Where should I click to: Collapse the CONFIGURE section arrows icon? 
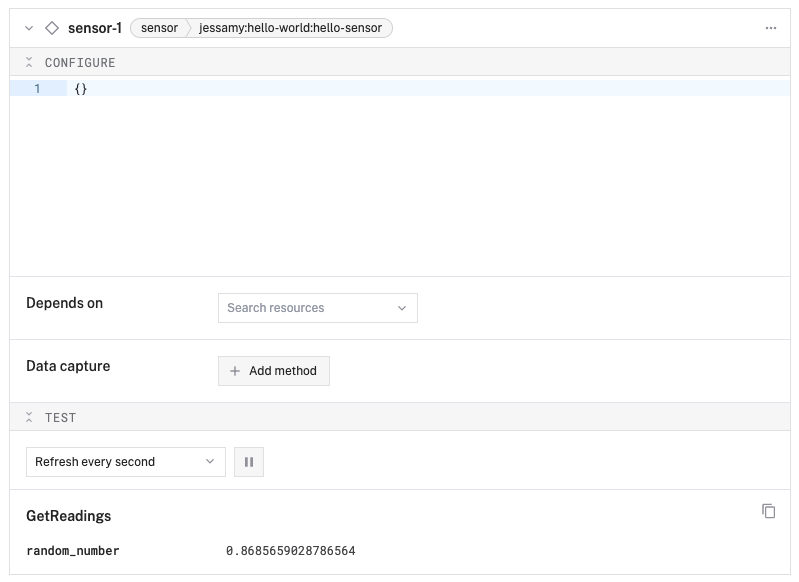[29, 63]
